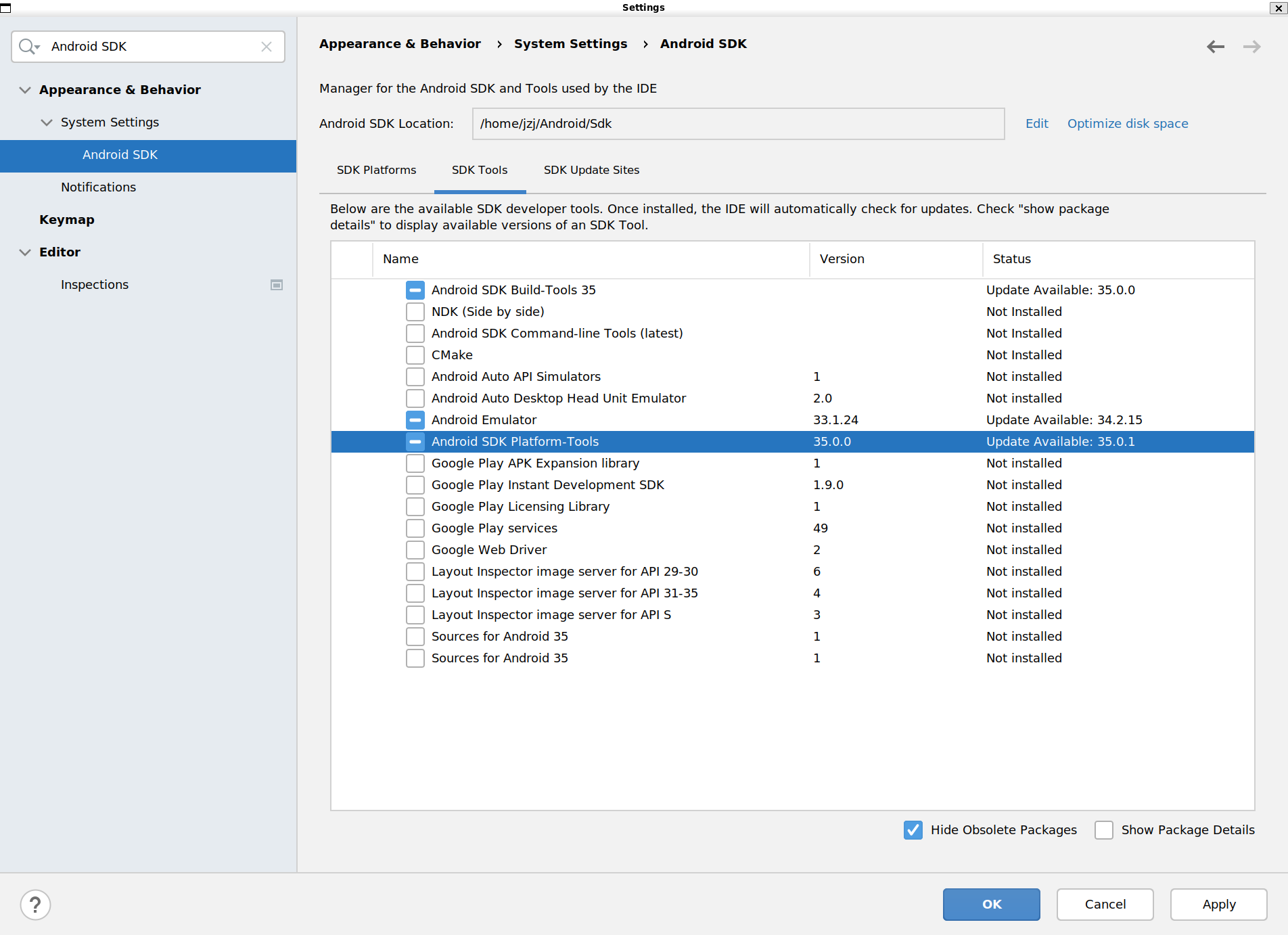1288x935 pixels.
Task: Enable Show Package Details checkbox
Action: tap(1104, 830)
